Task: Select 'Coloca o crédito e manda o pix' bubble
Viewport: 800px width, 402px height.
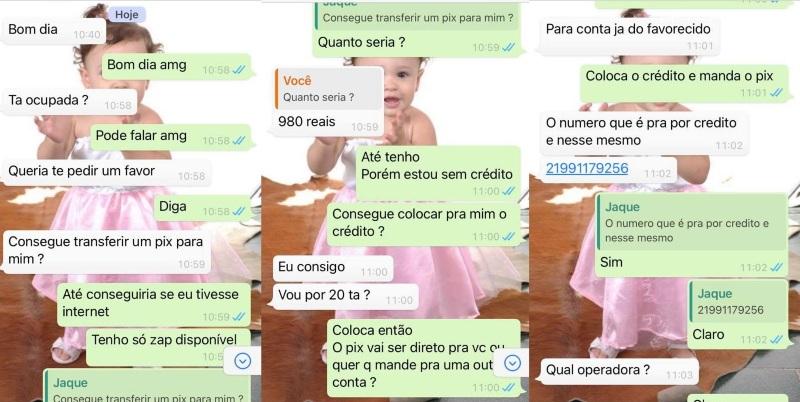Action: [x=686, y=83]
